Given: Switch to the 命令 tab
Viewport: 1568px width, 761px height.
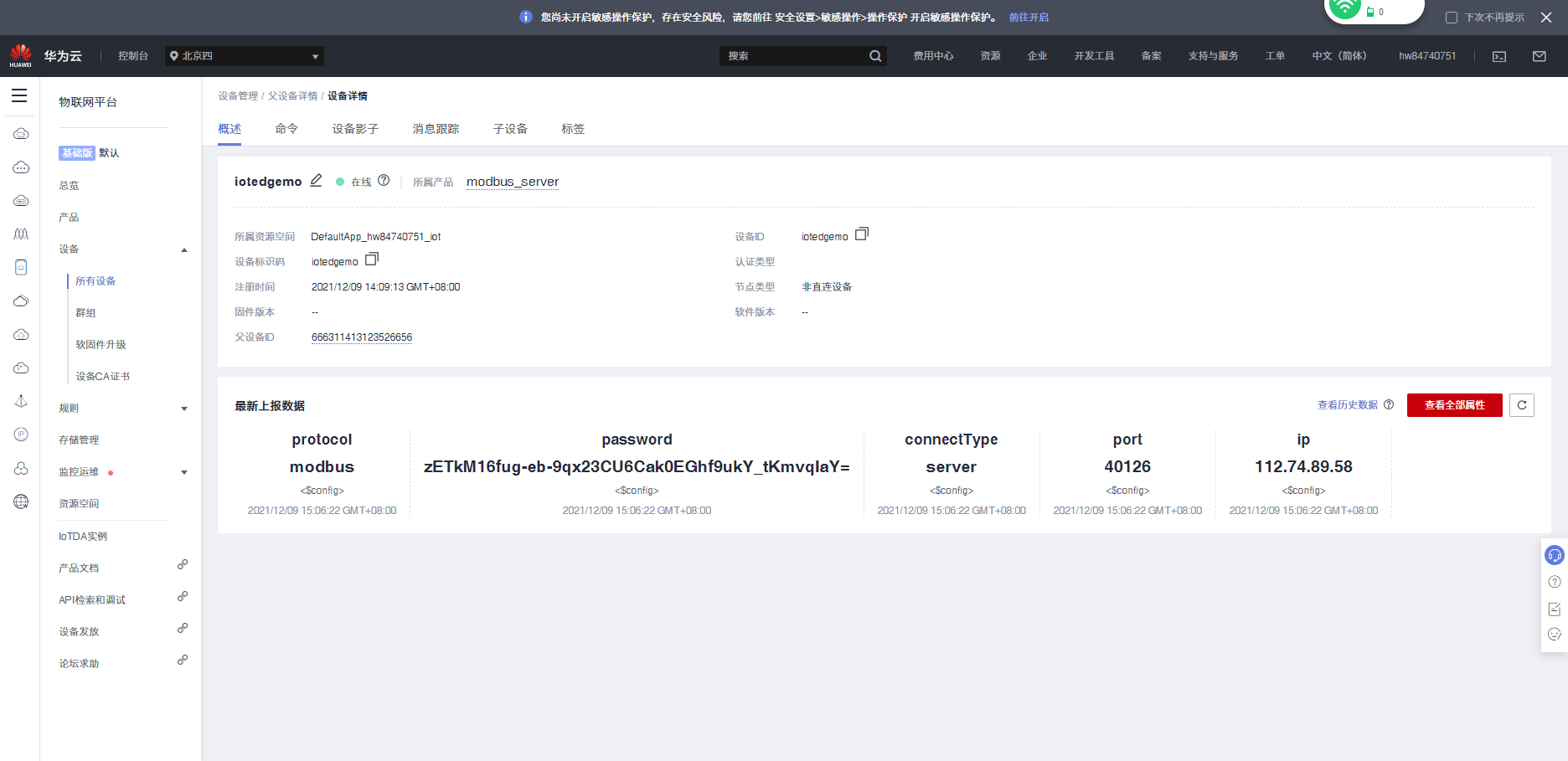Looking at the screenshot, I should pyautogui.click(x=286, y=129).
